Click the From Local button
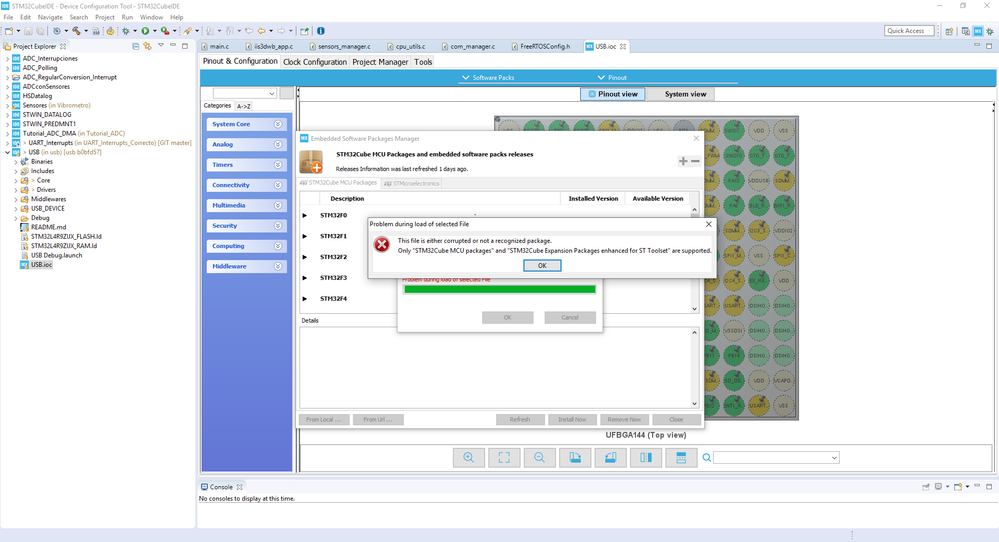The image size is (999, 542). (323, 420)
